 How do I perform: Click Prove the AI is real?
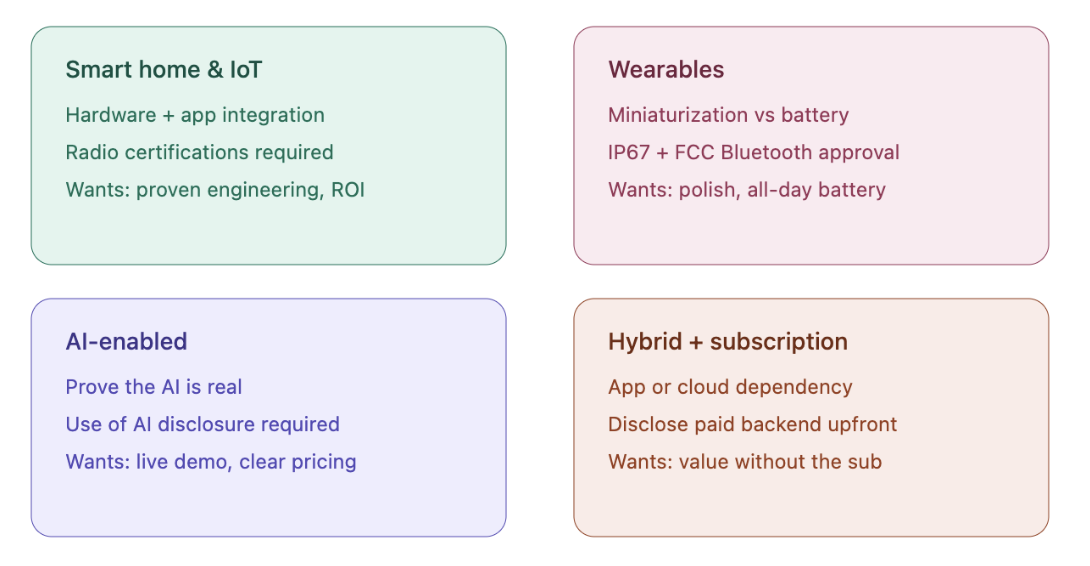coord(154,387)
